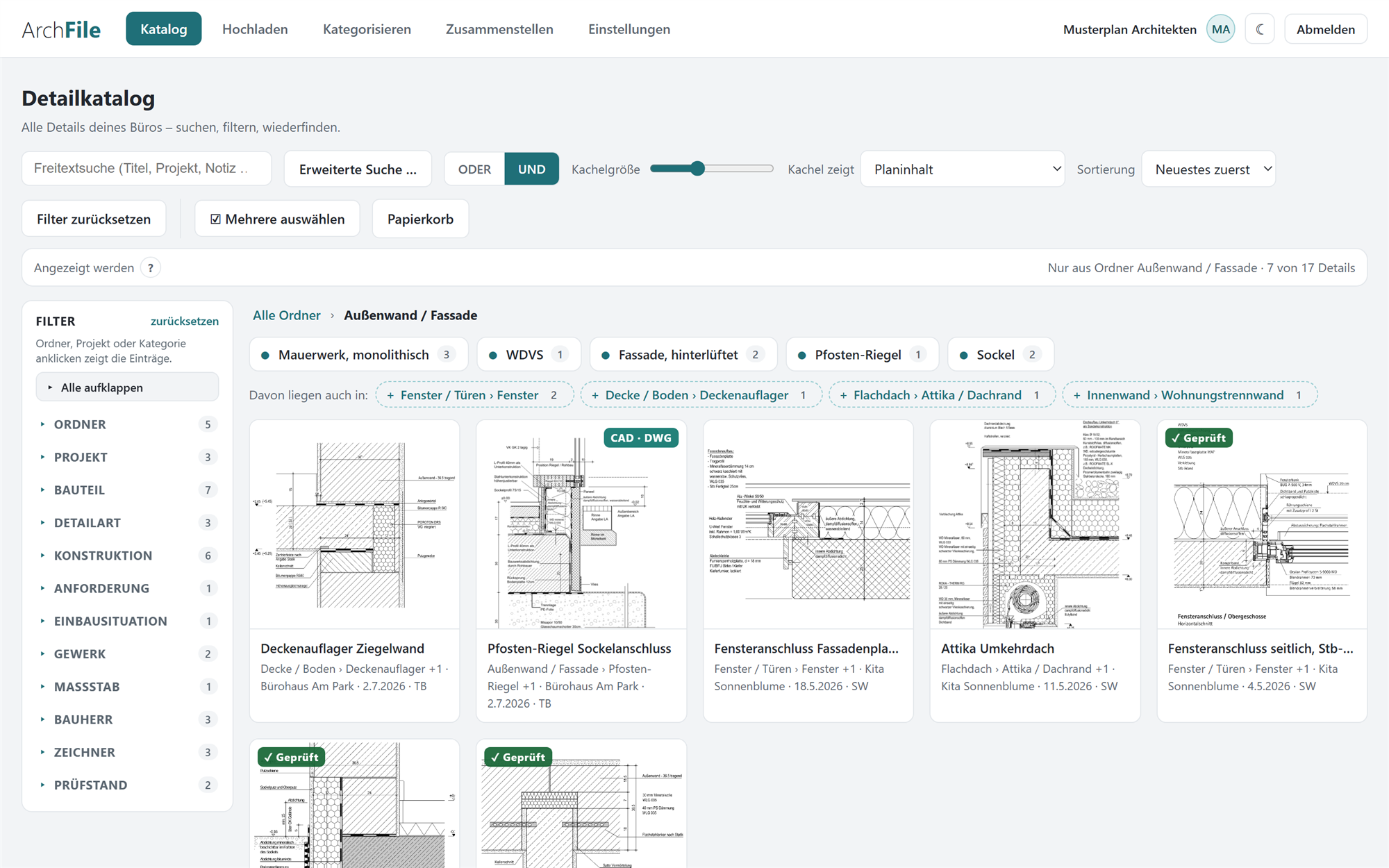1389x868 pixels.
Task: Go to the Kategorisieren tab
Action: (367, 29)
